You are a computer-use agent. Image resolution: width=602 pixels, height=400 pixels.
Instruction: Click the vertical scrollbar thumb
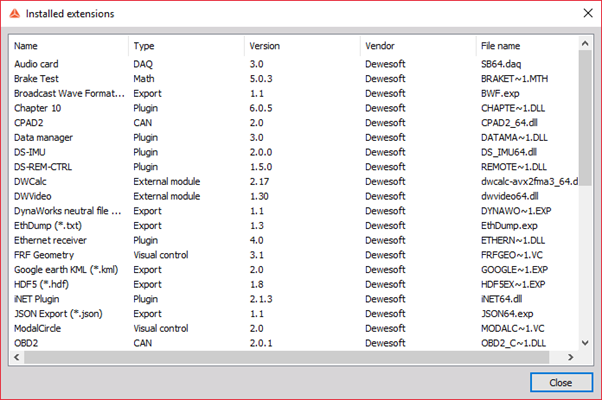click(585, 118)
